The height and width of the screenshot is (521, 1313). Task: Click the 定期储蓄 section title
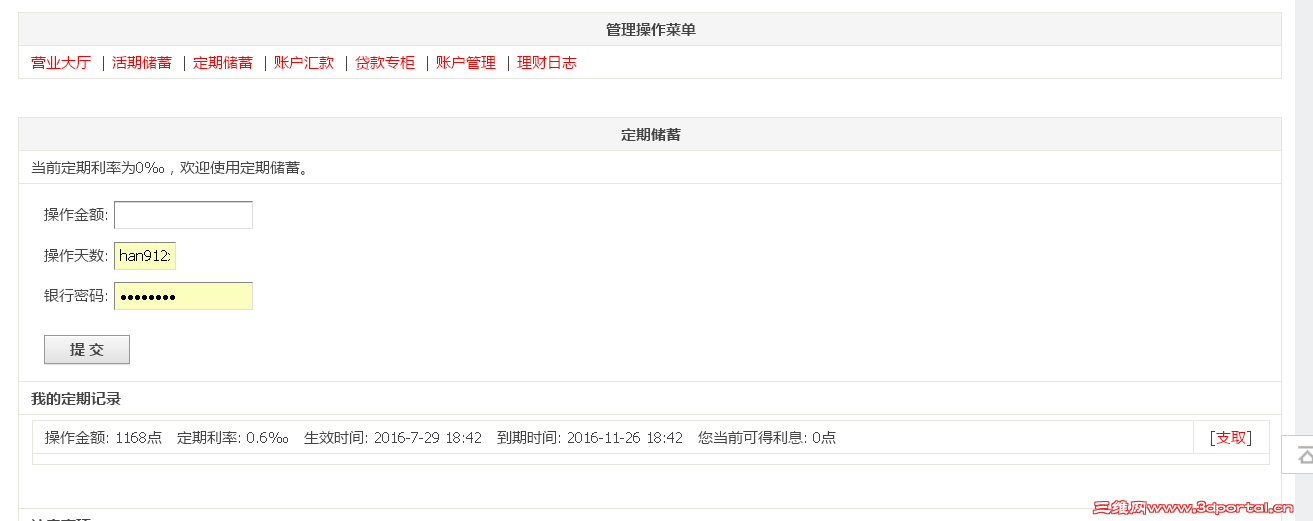pyautogui.click(x=650, y=134)
